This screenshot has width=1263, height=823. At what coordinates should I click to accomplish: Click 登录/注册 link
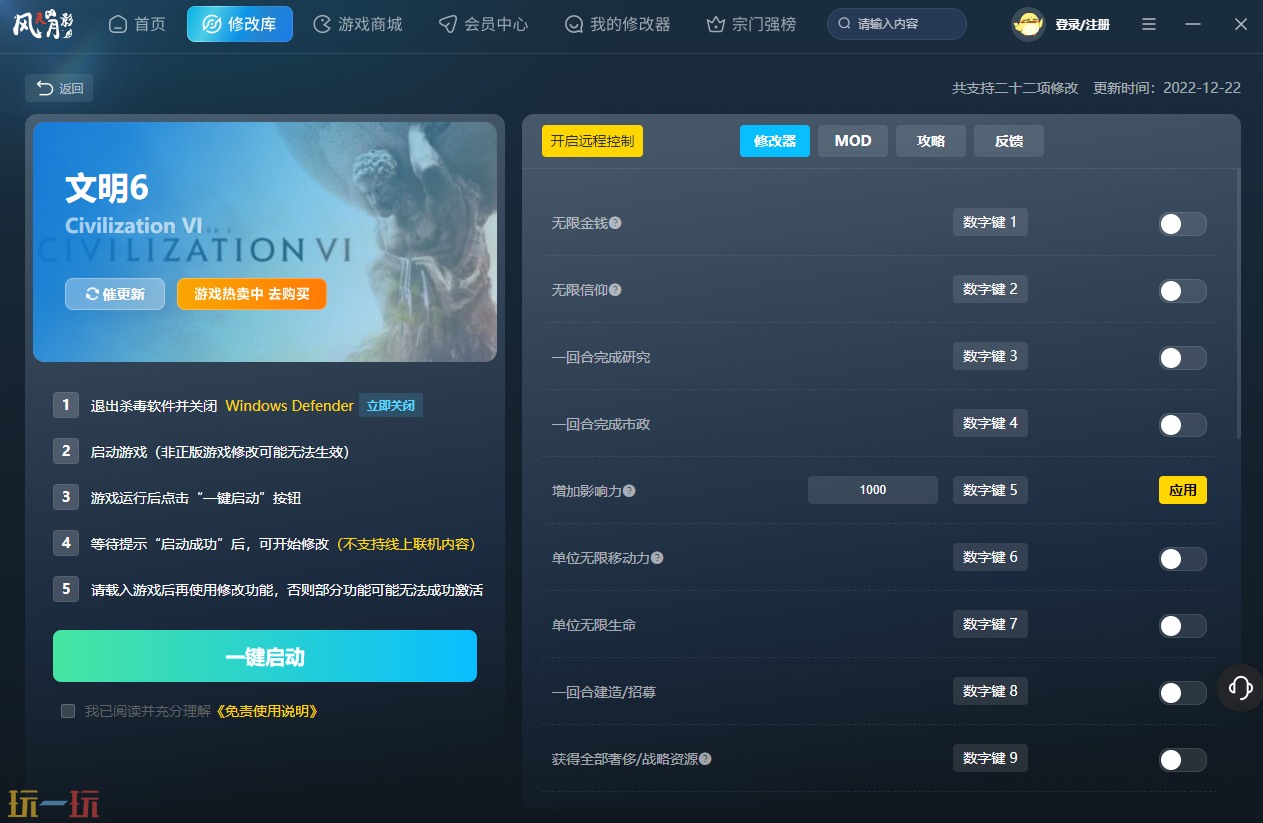(x=1082, y=24)
